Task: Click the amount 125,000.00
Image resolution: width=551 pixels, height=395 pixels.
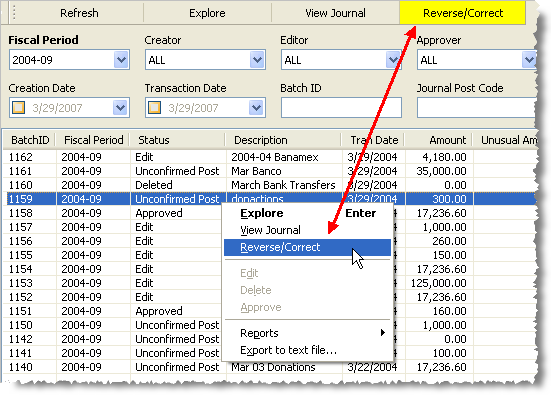Action: [439, 283]
